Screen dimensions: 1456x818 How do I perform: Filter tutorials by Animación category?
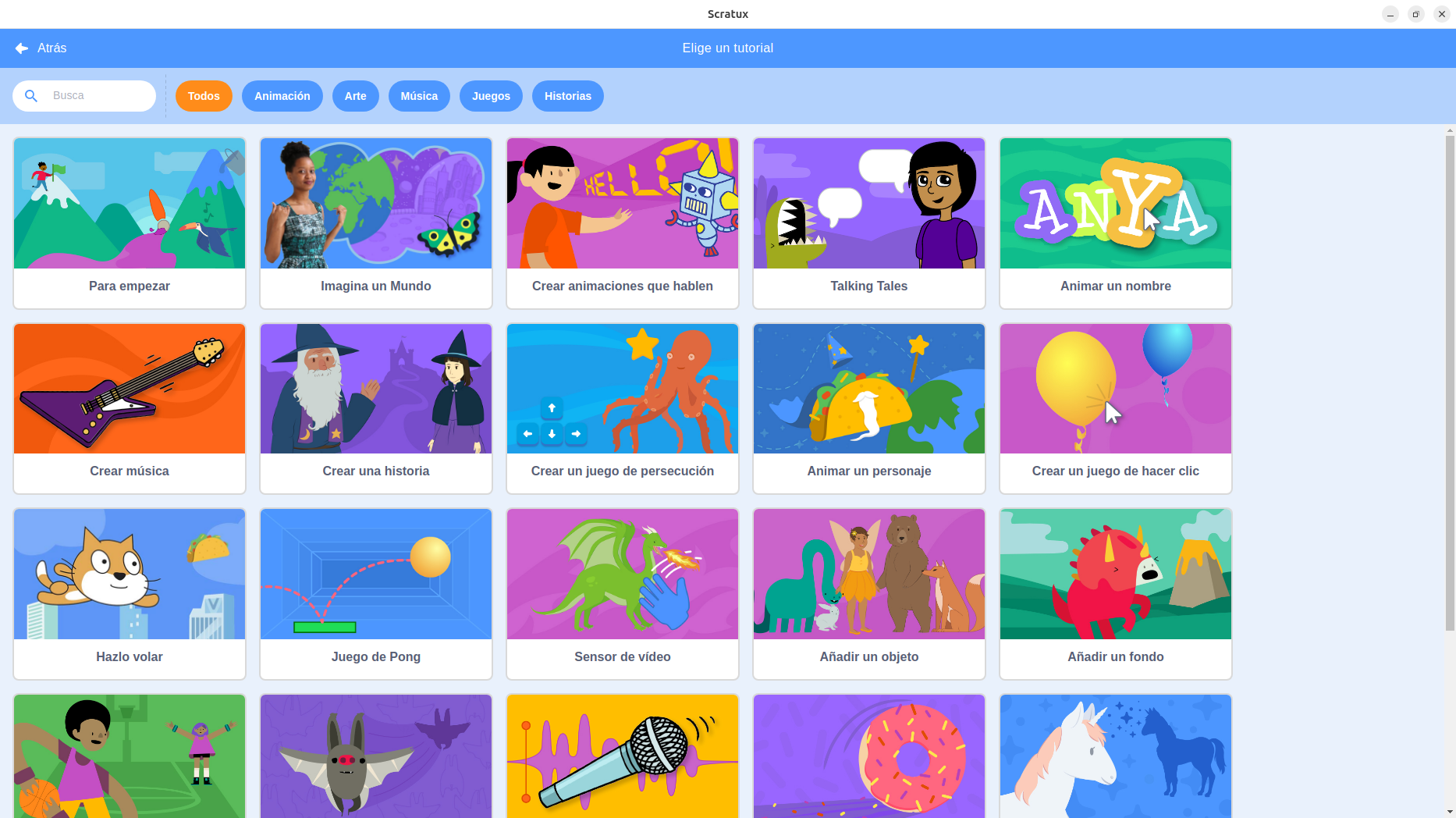pos(282,96)
